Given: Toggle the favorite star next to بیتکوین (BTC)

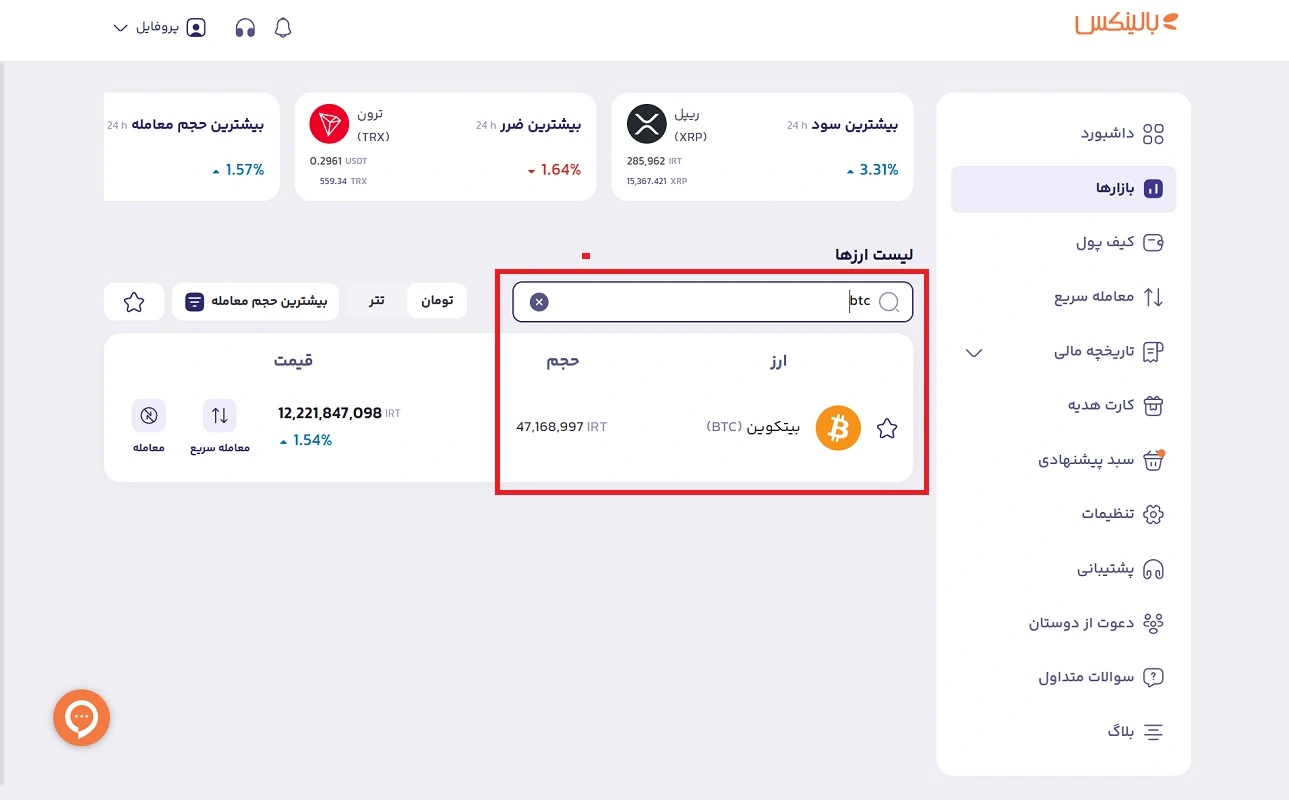Looking at the screenshot, I should (x=887, y=428).
